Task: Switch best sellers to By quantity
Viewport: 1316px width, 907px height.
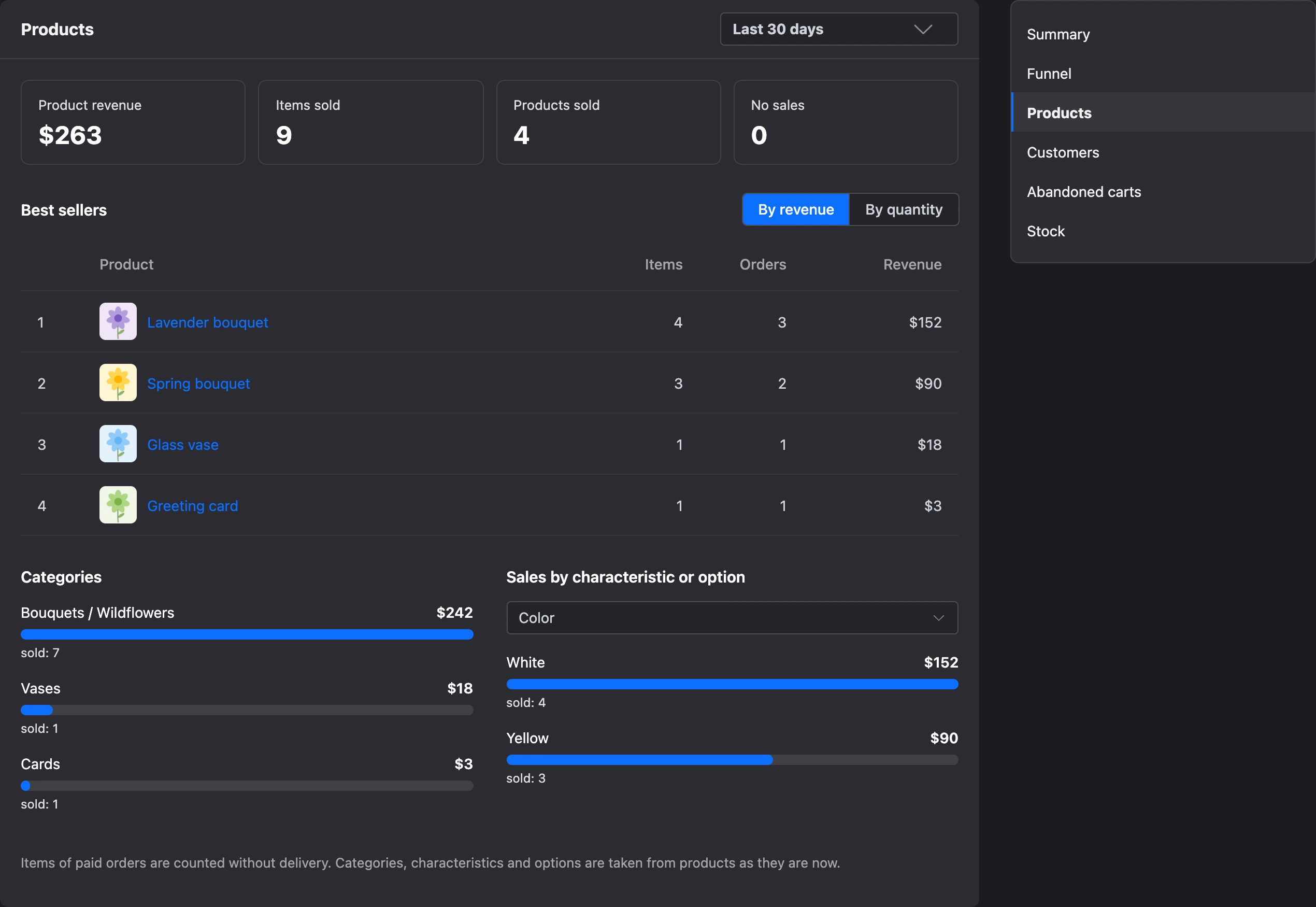Action: tap(904, 210)
